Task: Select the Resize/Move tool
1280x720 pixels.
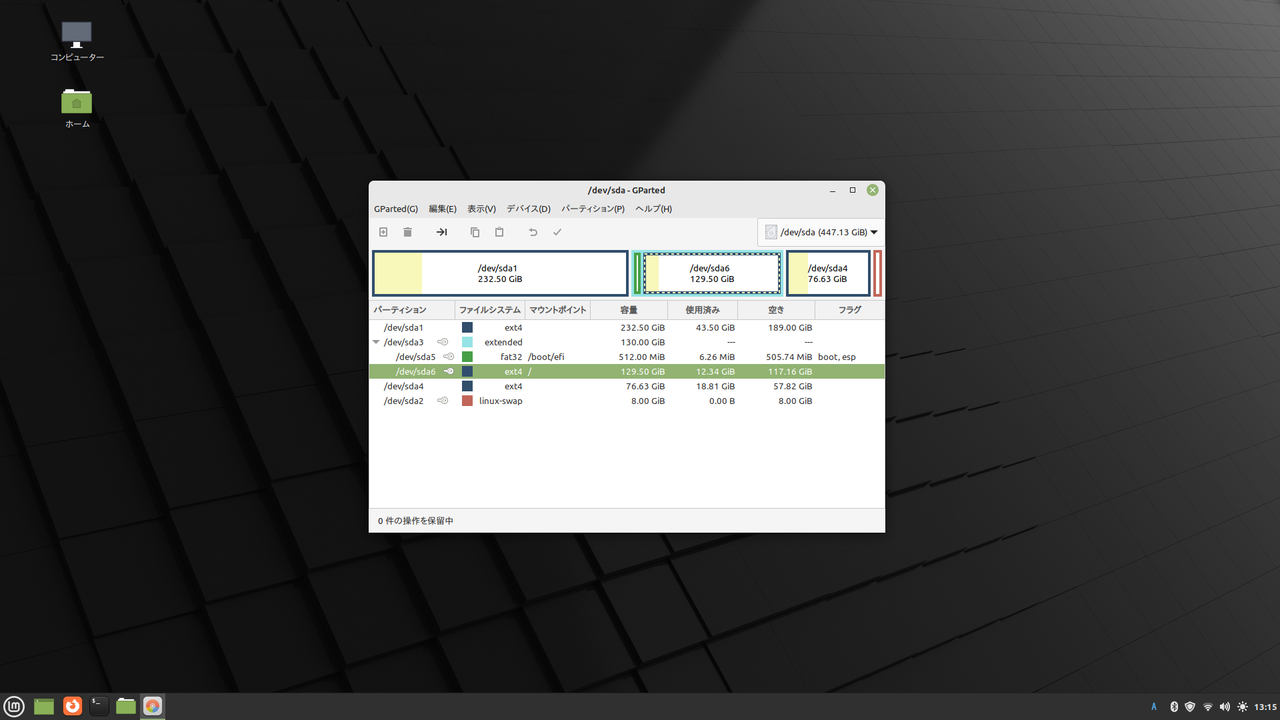Action: tap(441, 231)
